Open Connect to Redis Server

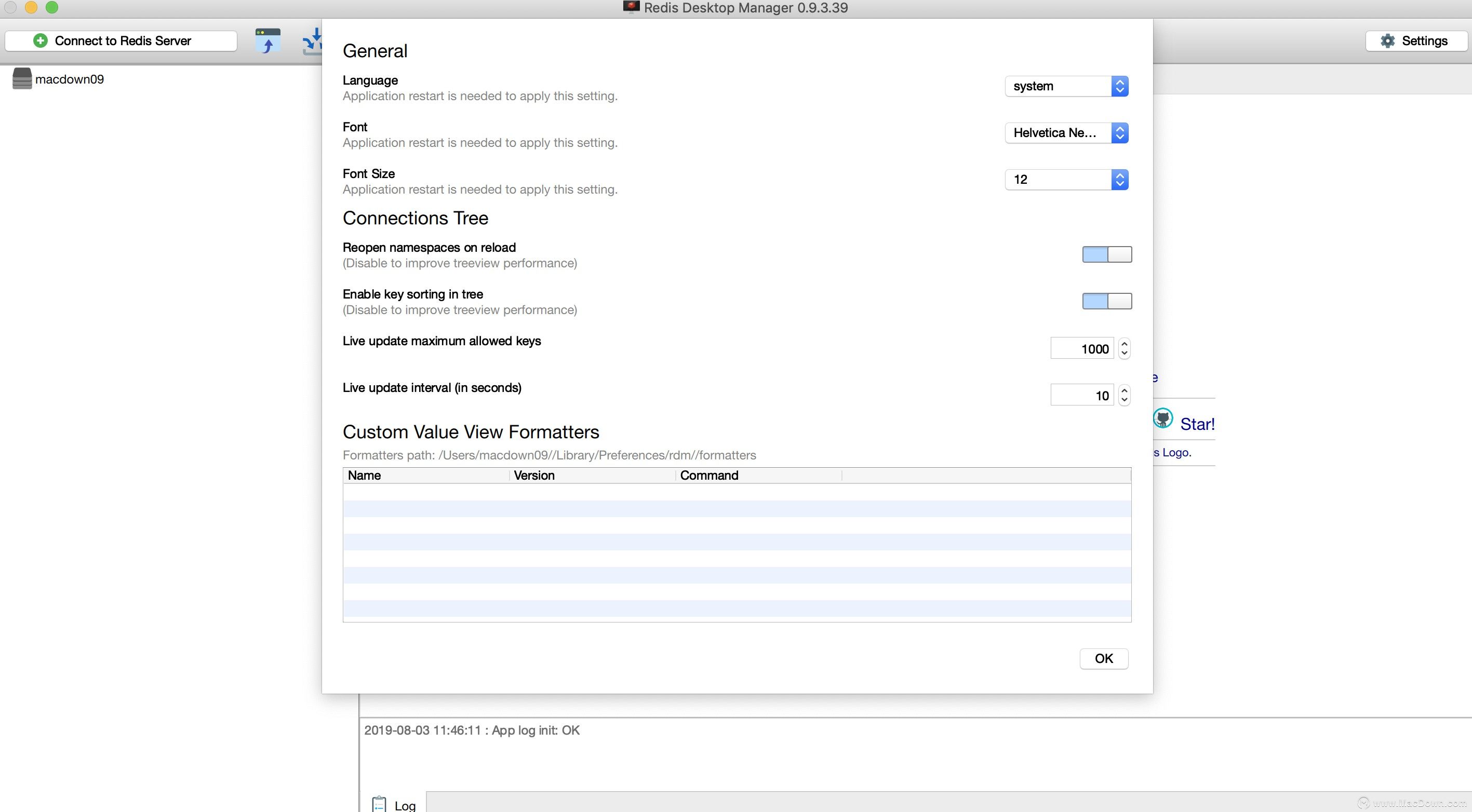click(x=121, y=40)
